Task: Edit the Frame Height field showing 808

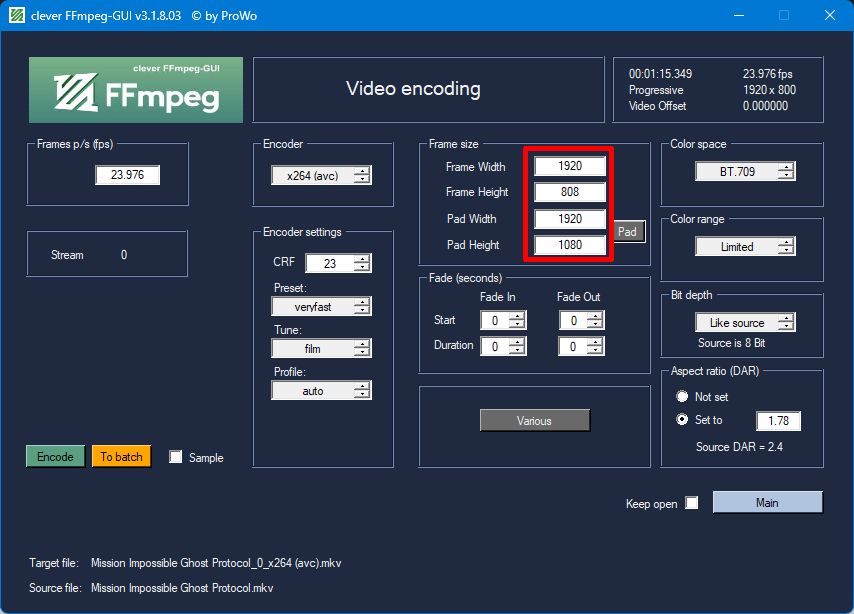Action: coord(570,192)
